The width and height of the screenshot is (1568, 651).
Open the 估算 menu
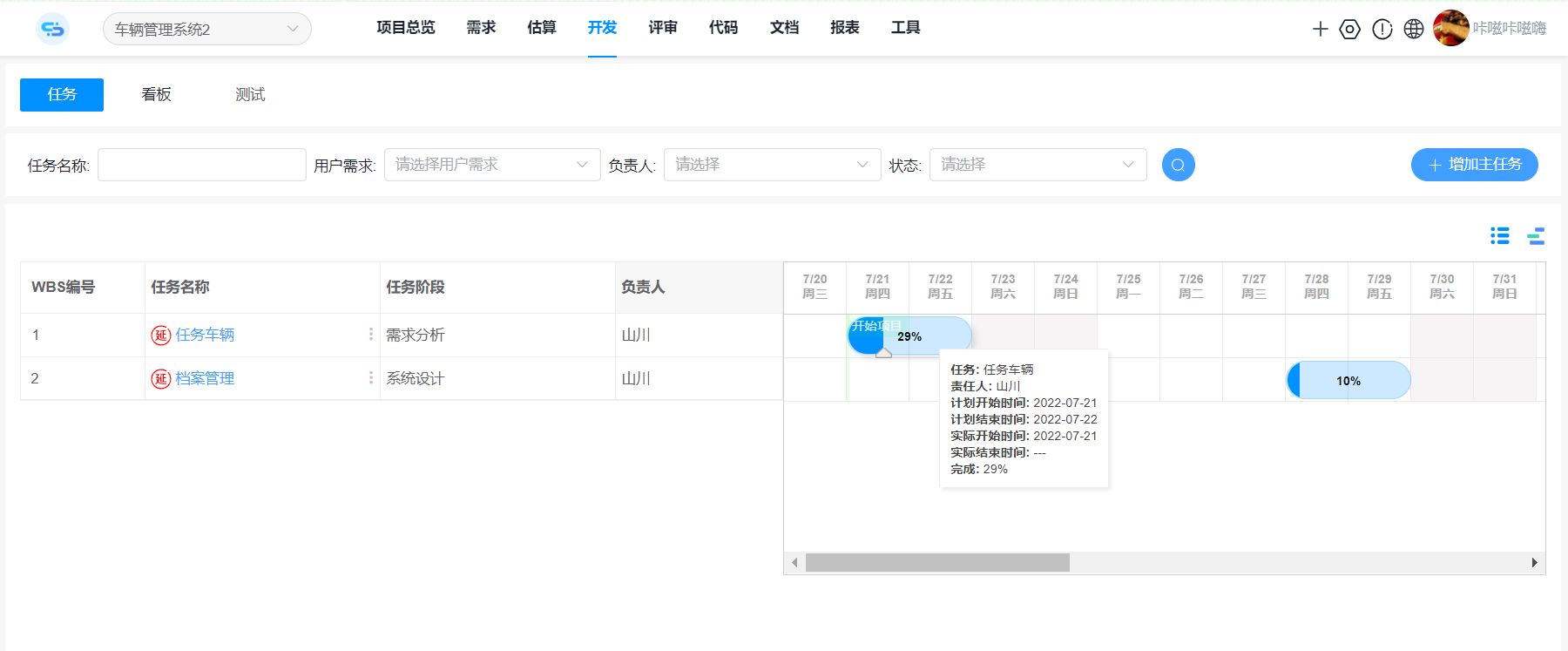point(542,28)
